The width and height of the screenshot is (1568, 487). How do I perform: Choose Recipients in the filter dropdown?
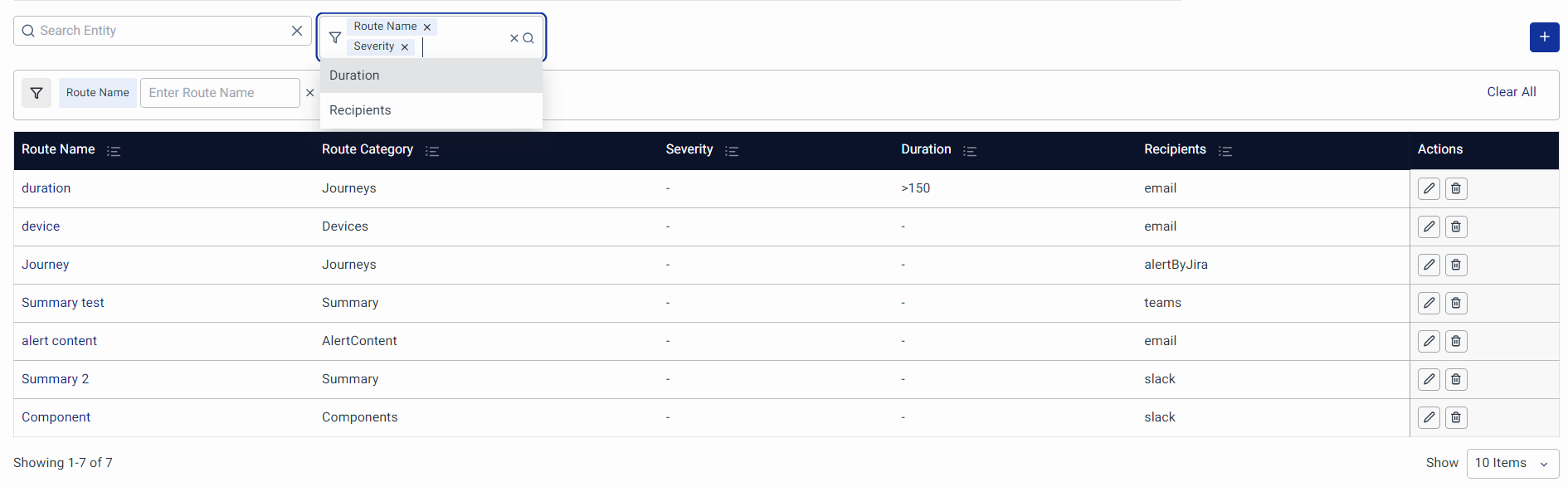point(360,110)
